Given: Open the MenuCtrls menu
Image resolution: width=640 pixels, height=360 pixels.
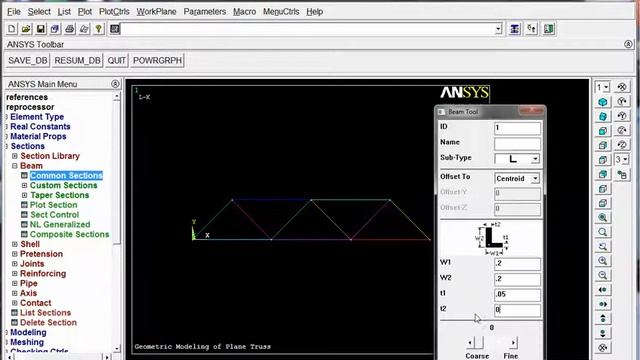Looking at the screenshot, I should (x=281, y=12).
